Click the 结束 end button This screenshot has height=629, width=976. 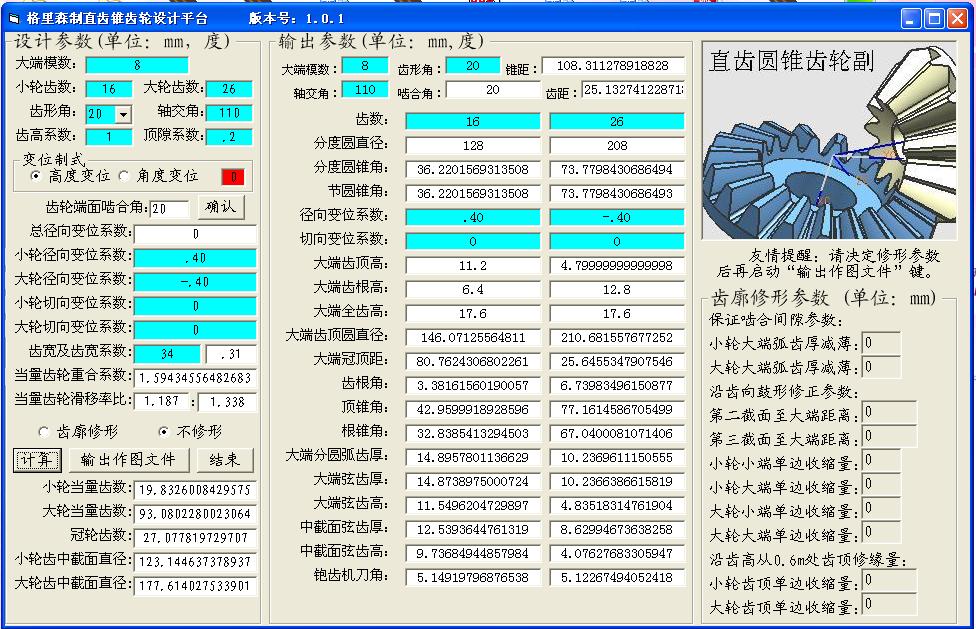225,460
